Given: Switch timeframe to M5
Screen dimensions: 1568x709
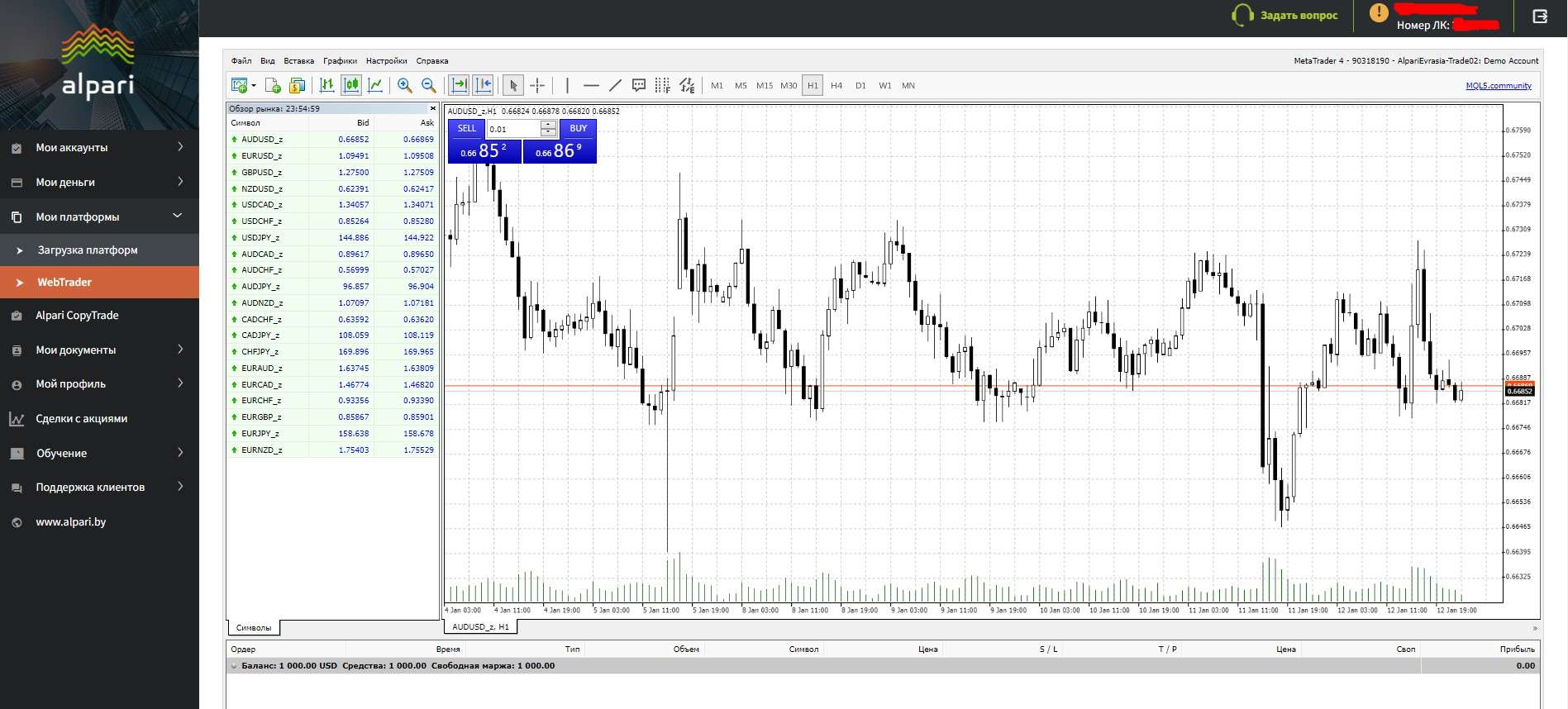Looking at the screenshot, I should 741,86.
